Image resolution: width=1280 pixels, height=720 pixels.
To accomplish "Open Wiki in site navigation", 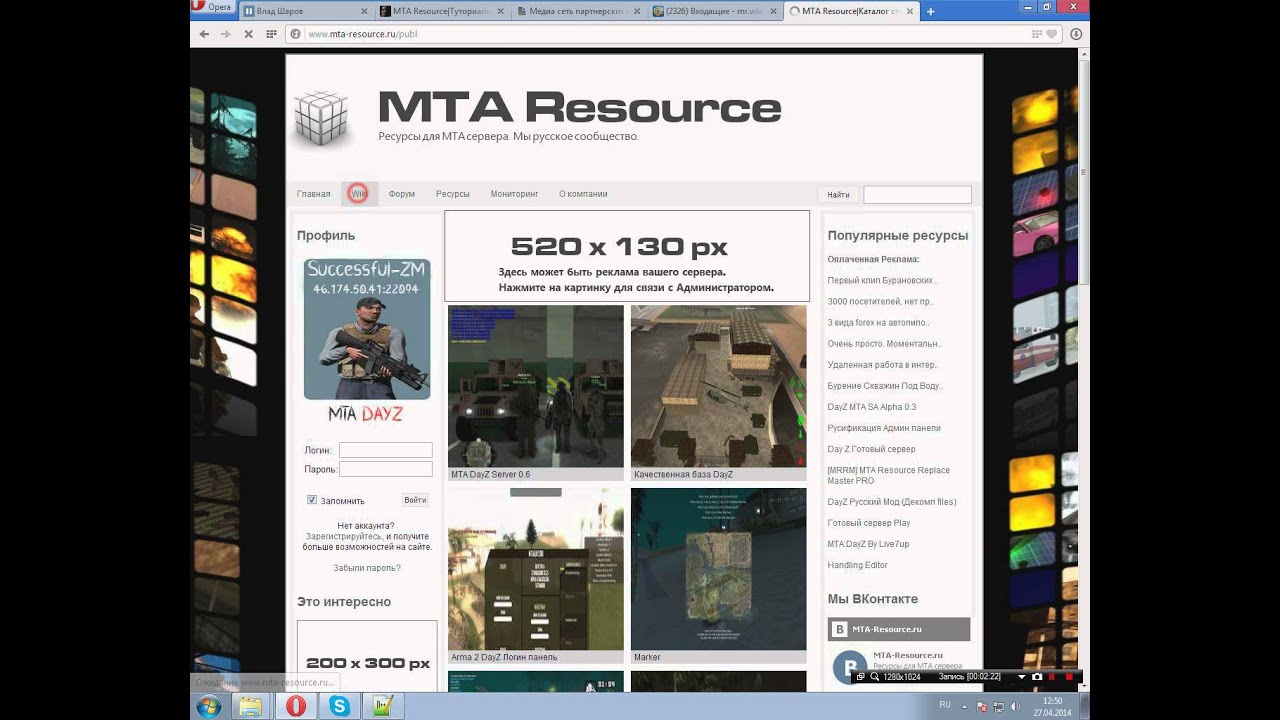I will pos(358,194).
